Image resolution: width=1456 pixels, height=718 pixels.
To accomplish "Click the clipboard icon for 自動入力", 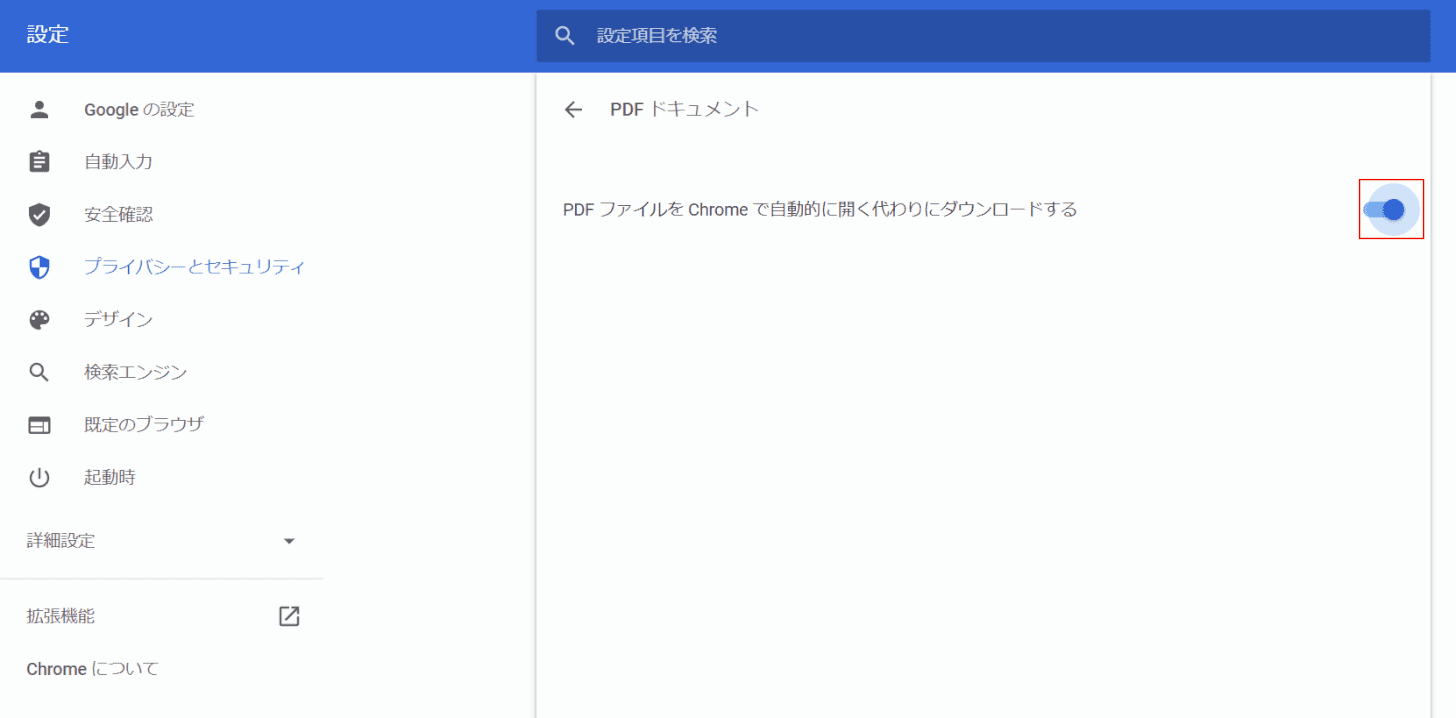I will pos(39,162).
